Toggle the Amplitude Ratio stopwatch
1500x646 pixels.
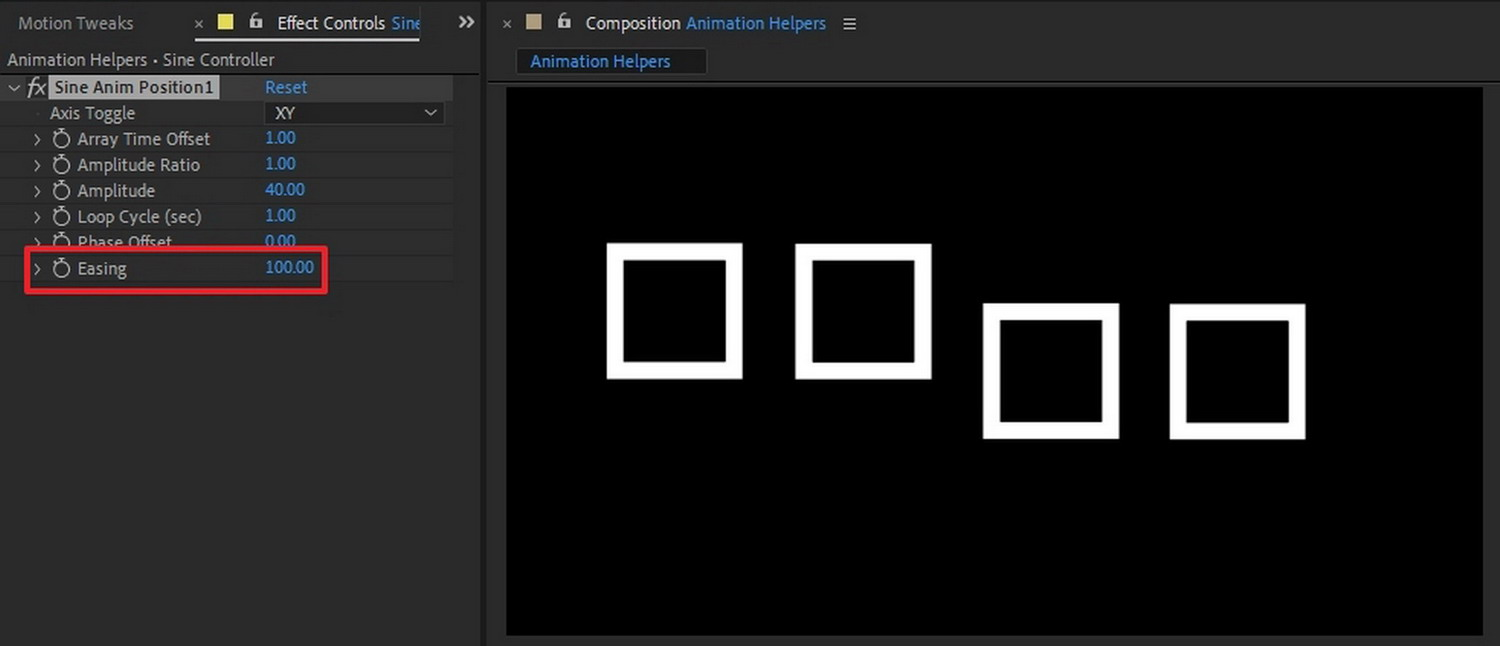pos(61,164)
